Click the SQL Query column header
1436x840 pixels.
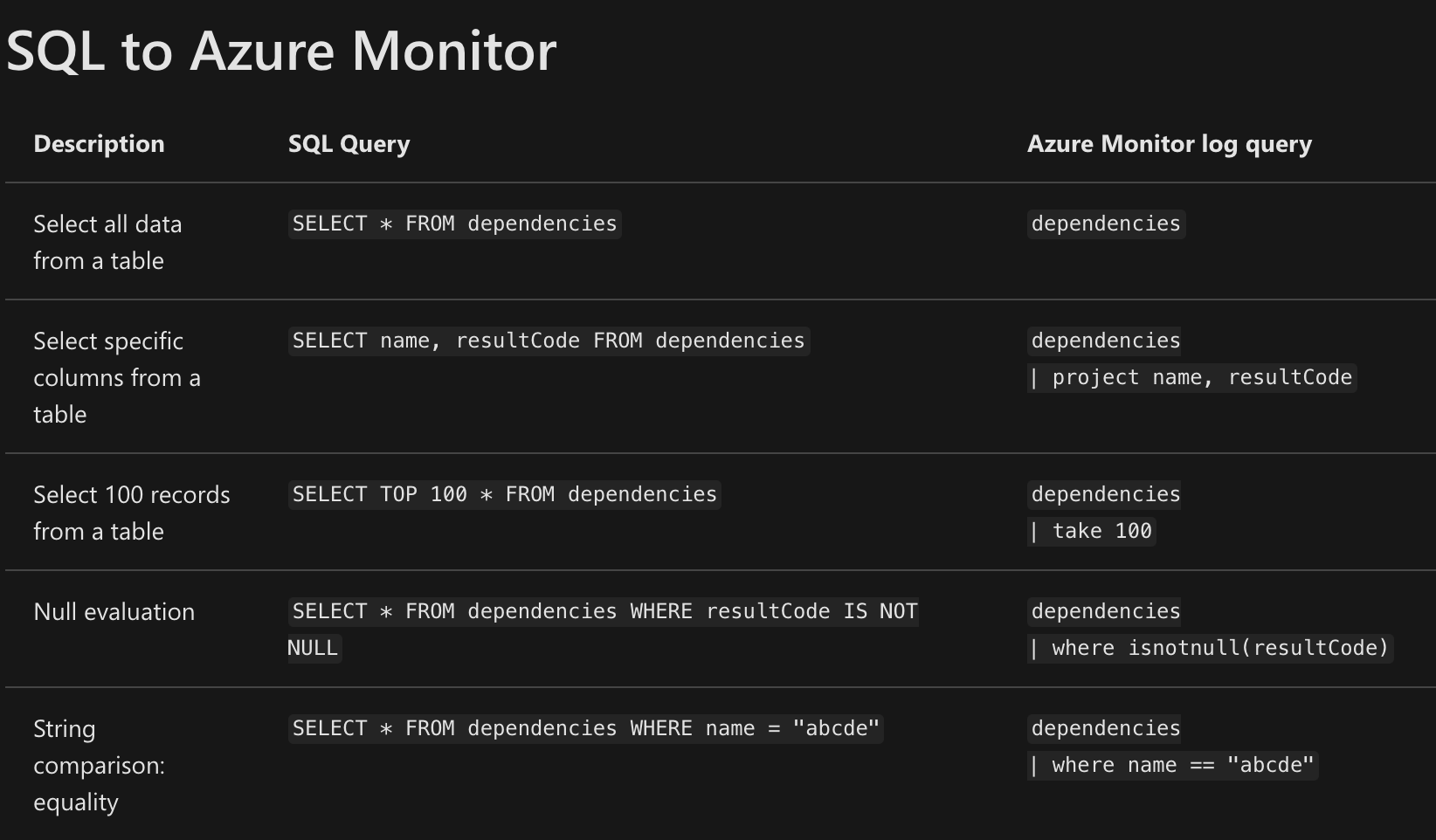349,144
